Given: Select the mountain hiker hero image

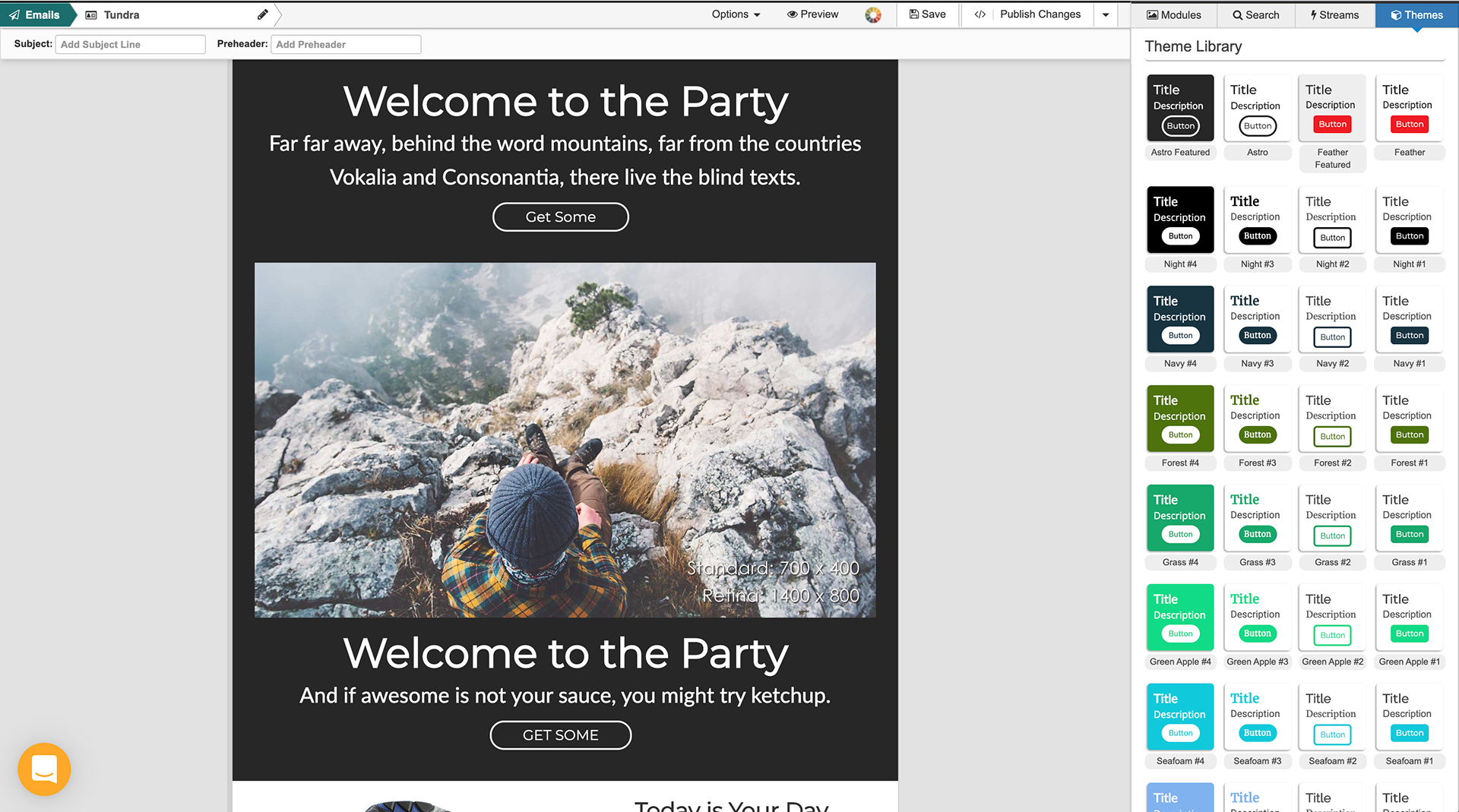Looking at the screenshot, I should point(565,440).
